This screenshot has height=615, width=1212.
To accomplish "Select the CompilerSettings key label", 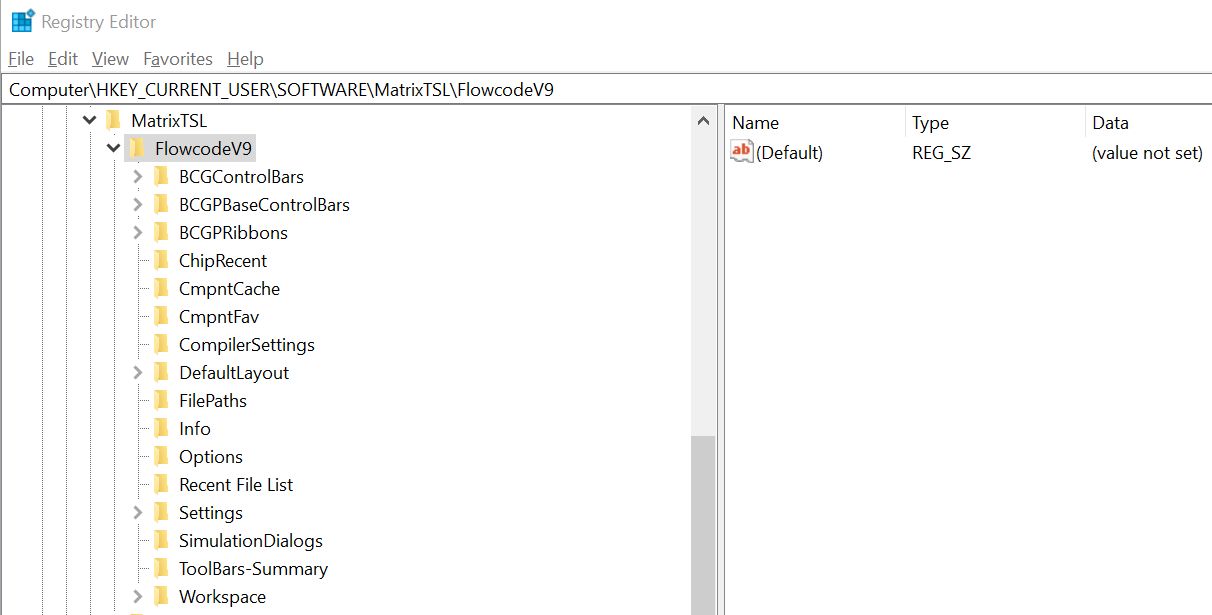I will point(247,345).
